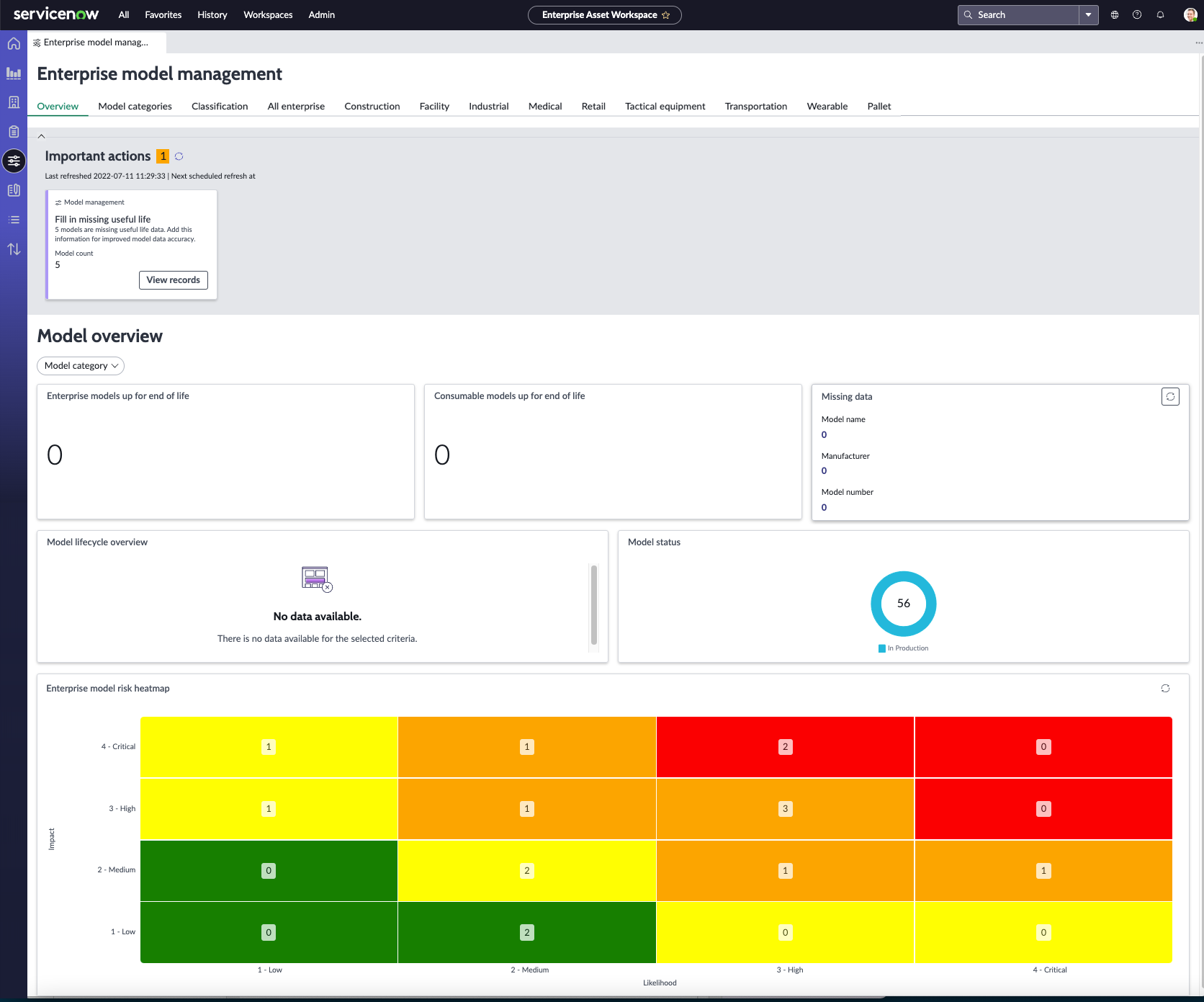Click Consumable models up for end of life count

[442, 455]
